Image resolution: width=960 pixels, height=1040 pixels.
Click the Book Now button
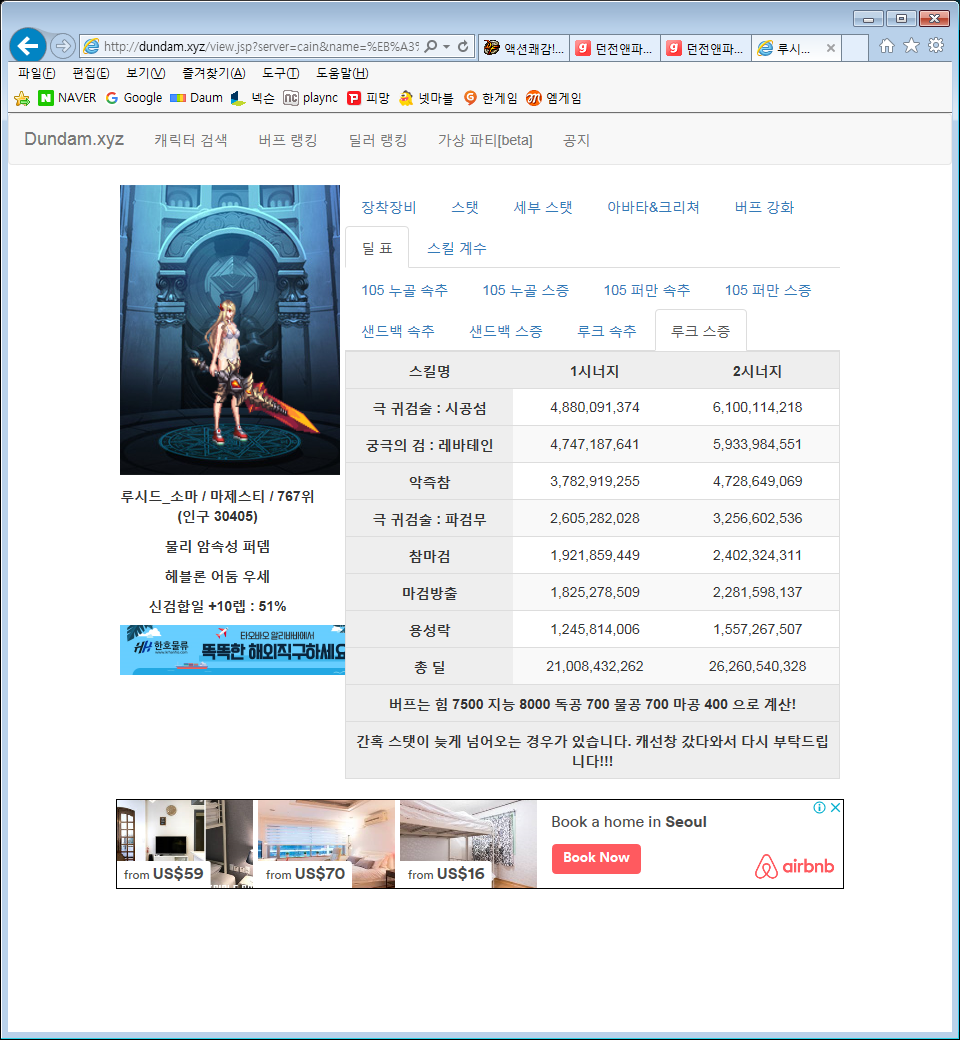point(596,858)
